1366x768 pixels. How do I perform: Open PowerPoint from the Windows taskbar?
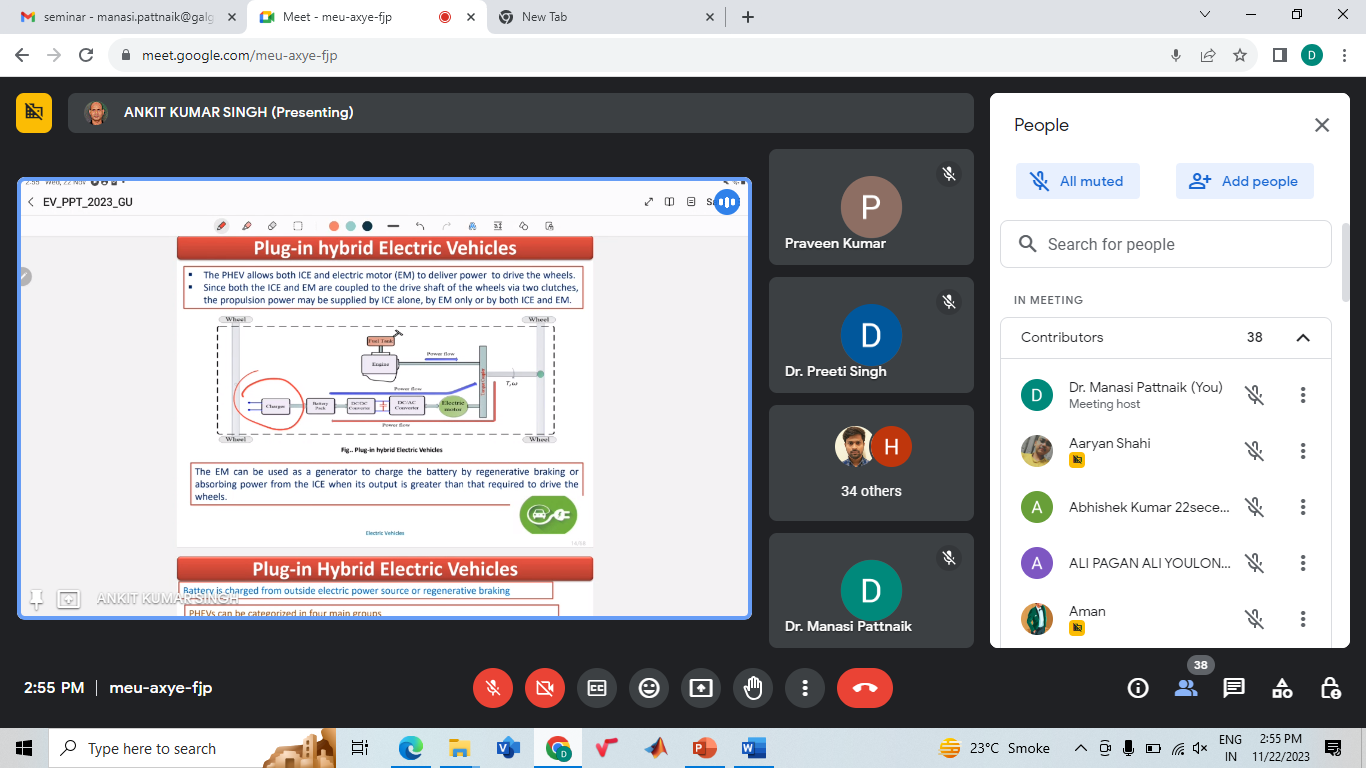705,748
